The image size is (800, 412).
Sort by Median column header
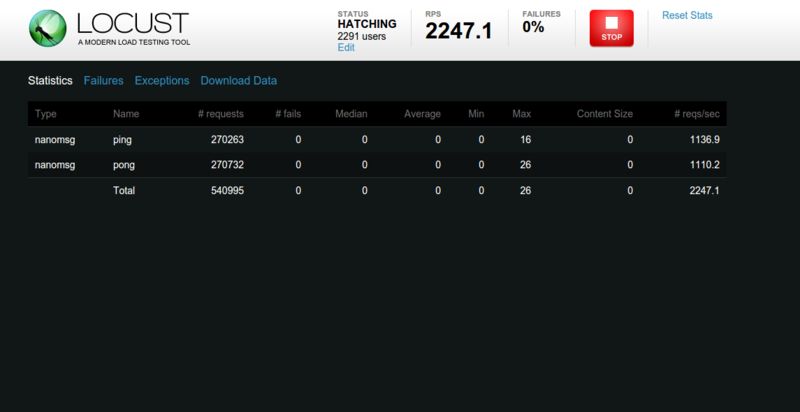tap(351, 114)
